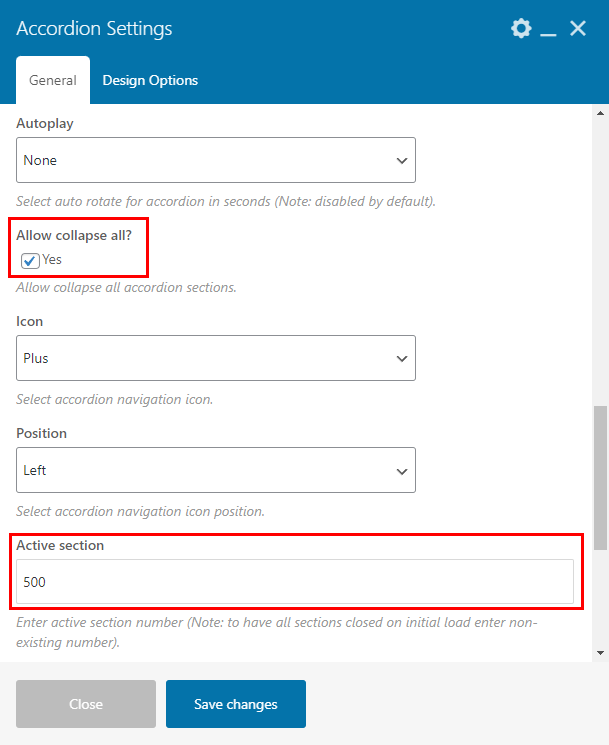Click the Position dropdown chevron arrow
This screenshot has width=609, height=745.
coord(402,471)
